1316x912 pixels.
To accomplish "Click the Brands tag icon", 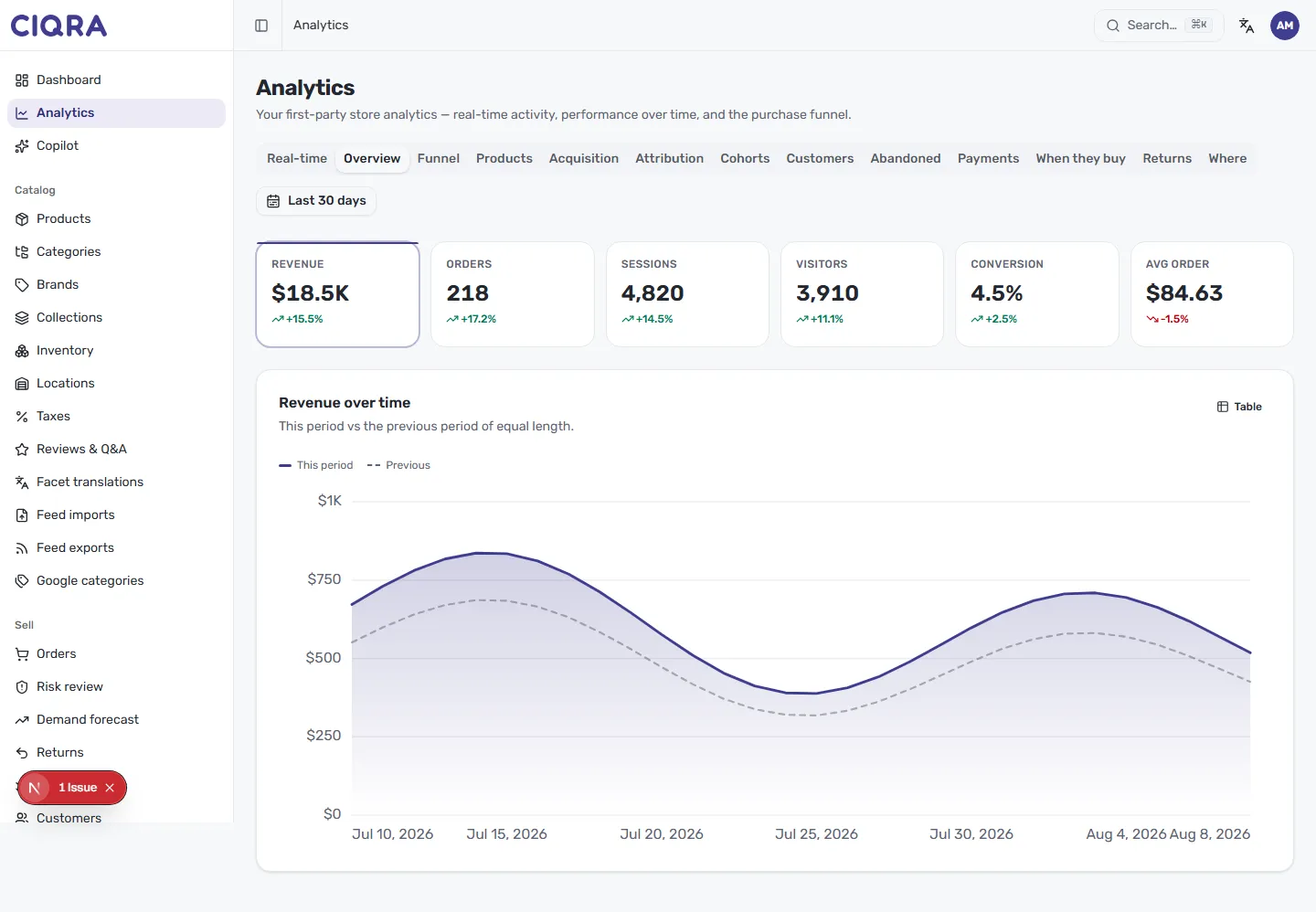I will [22, 285].
